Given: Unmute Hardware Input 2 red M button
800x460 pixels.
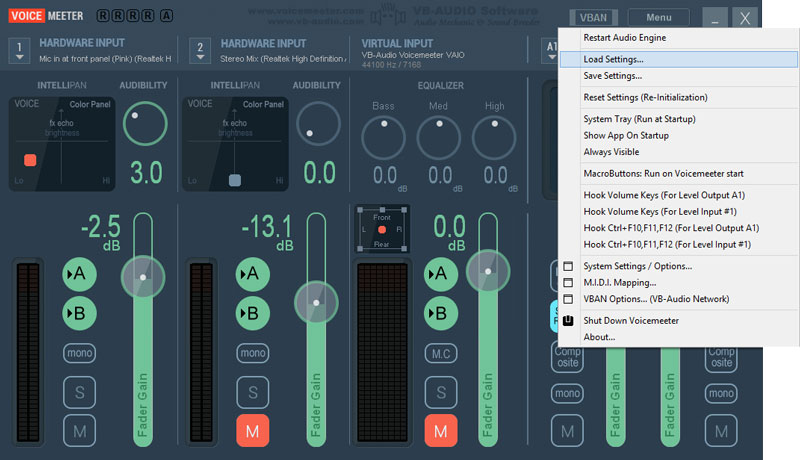Looking at the screenshot, I should click(x=253, y=431).
